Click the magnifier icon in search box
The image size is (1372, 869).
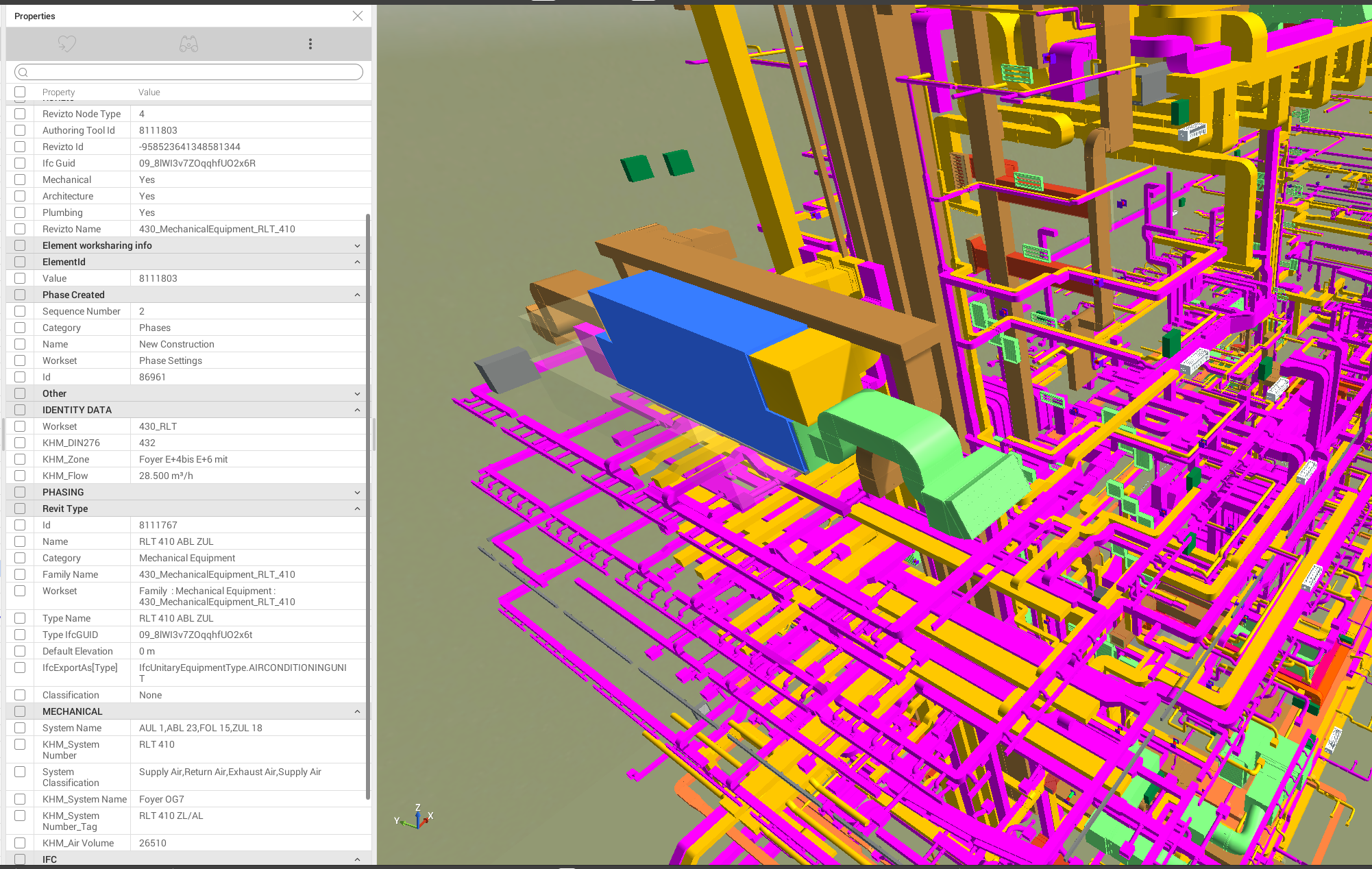(23, 72)
